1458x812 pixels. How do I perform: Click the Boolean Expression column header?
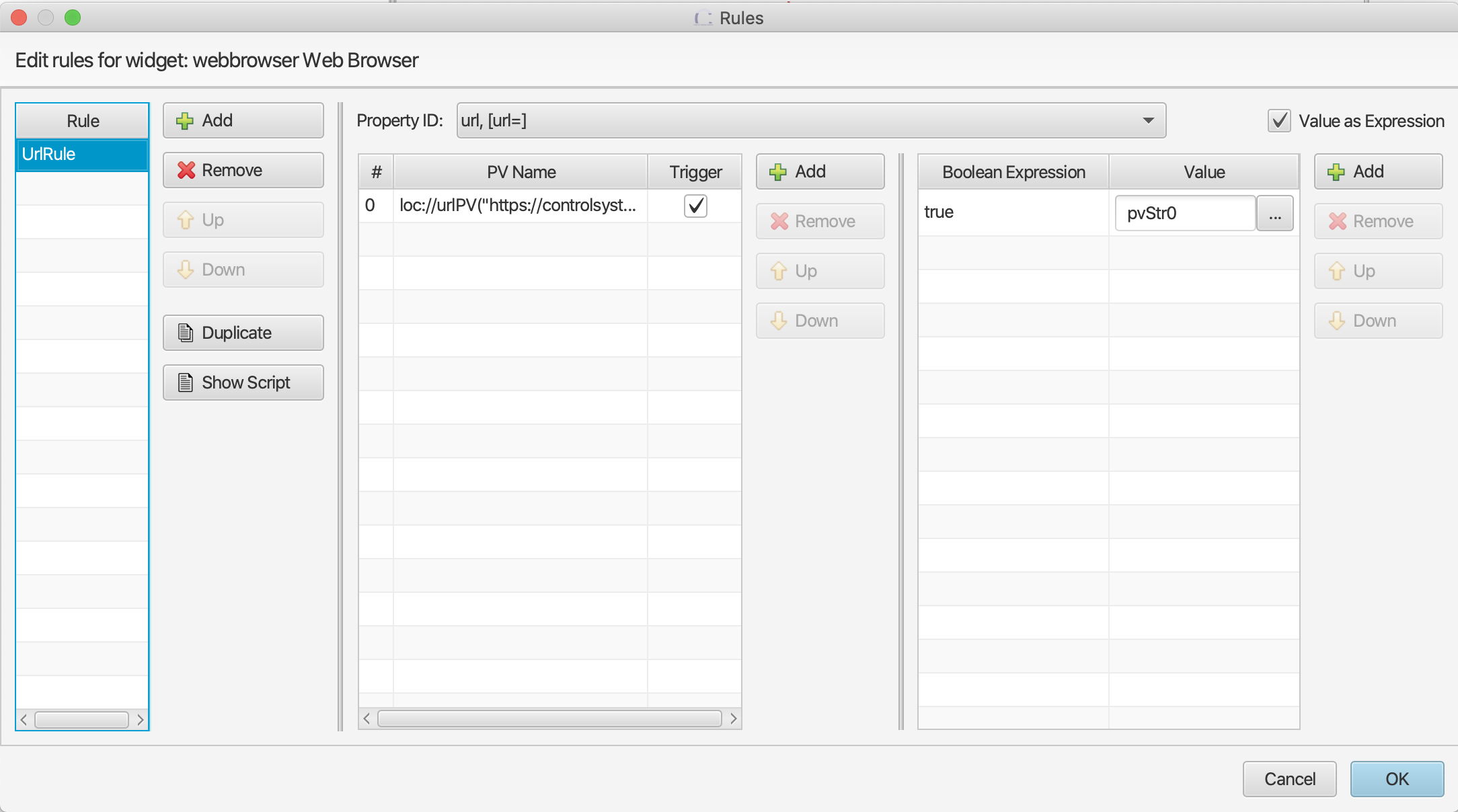point(1013,172)
